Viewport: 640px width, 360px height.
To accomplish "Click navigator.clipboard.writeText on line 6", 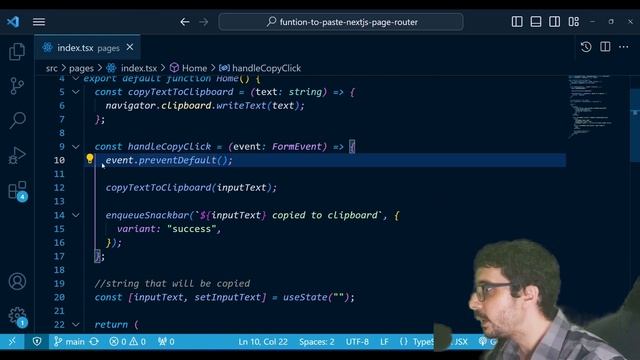I will pos(186,106).
